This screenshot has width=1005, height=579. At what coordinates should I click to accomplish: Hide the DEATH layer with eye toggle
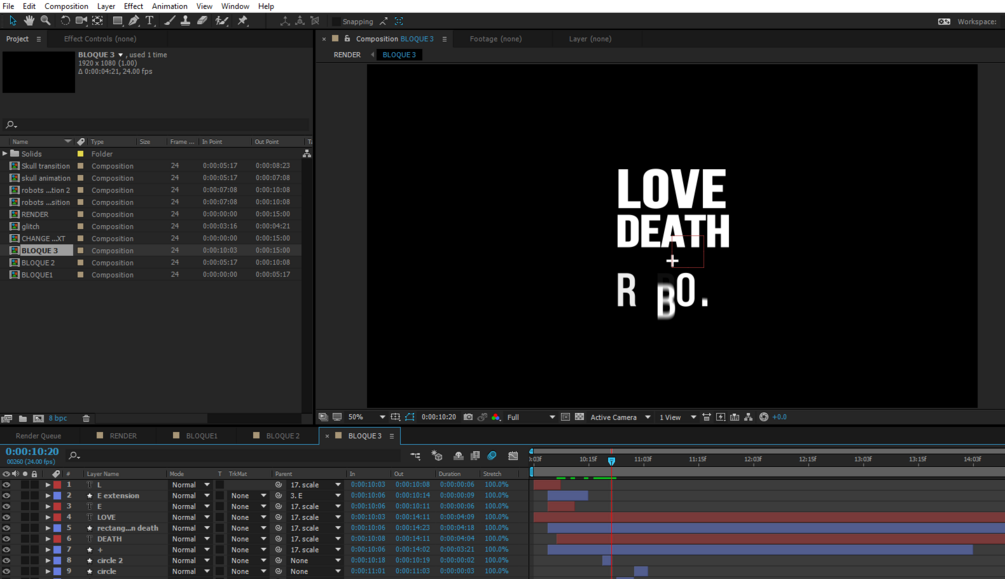[6, 539]
